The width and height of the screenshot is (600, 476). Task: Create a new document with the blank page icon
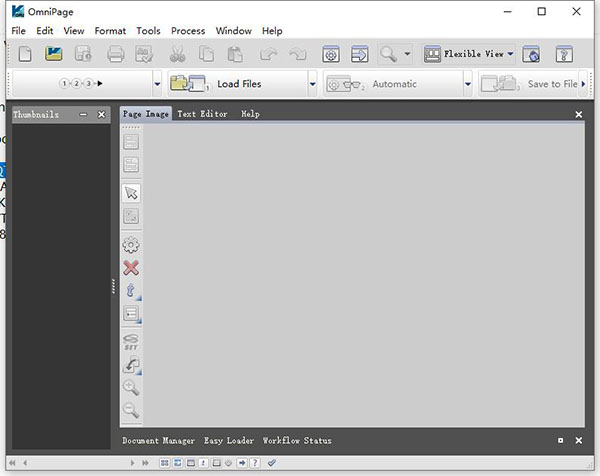click(25, 54)
